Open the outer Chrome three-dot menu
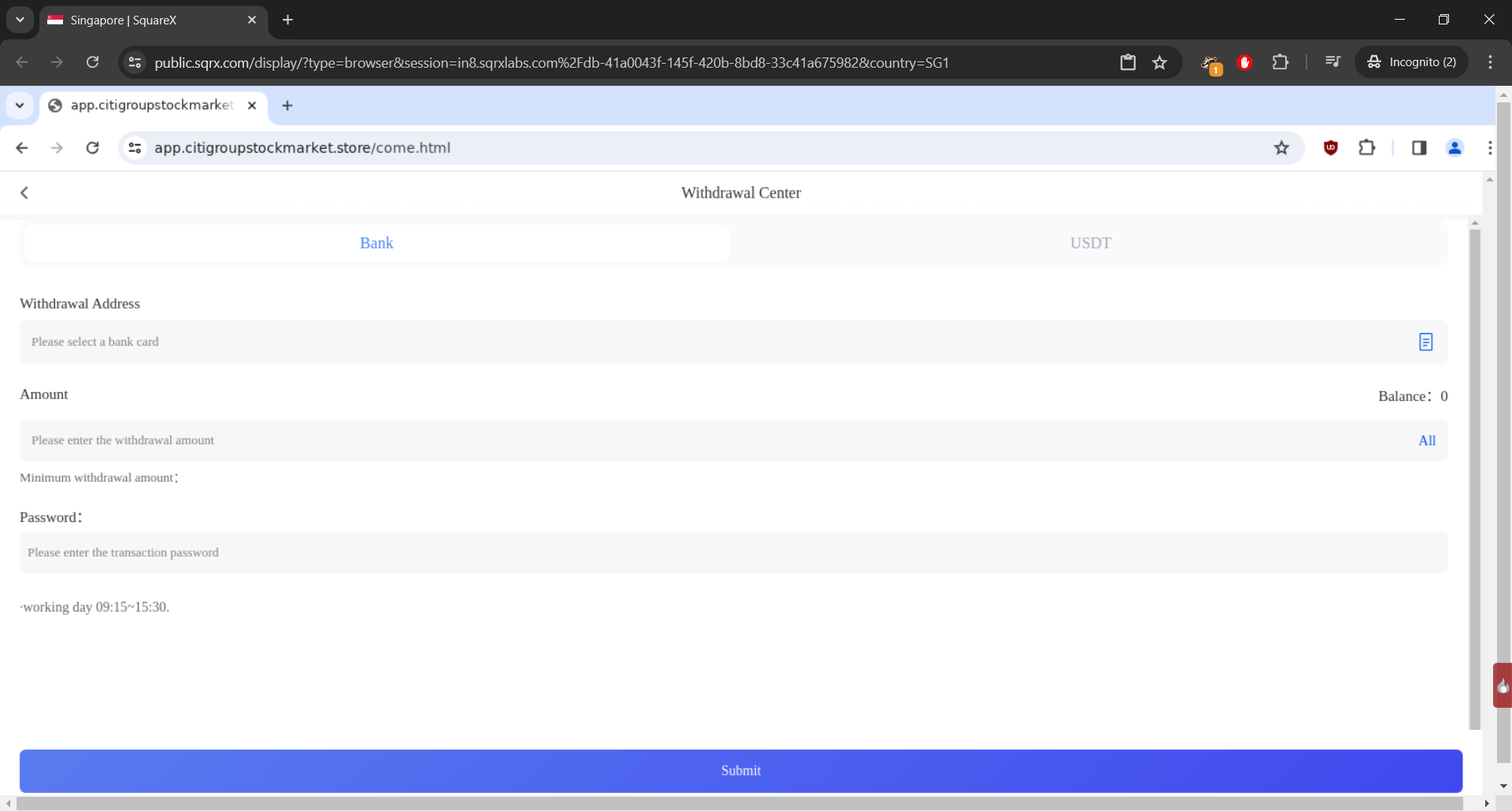This screenshot has width=1512, height=811. pos(1490,62)
